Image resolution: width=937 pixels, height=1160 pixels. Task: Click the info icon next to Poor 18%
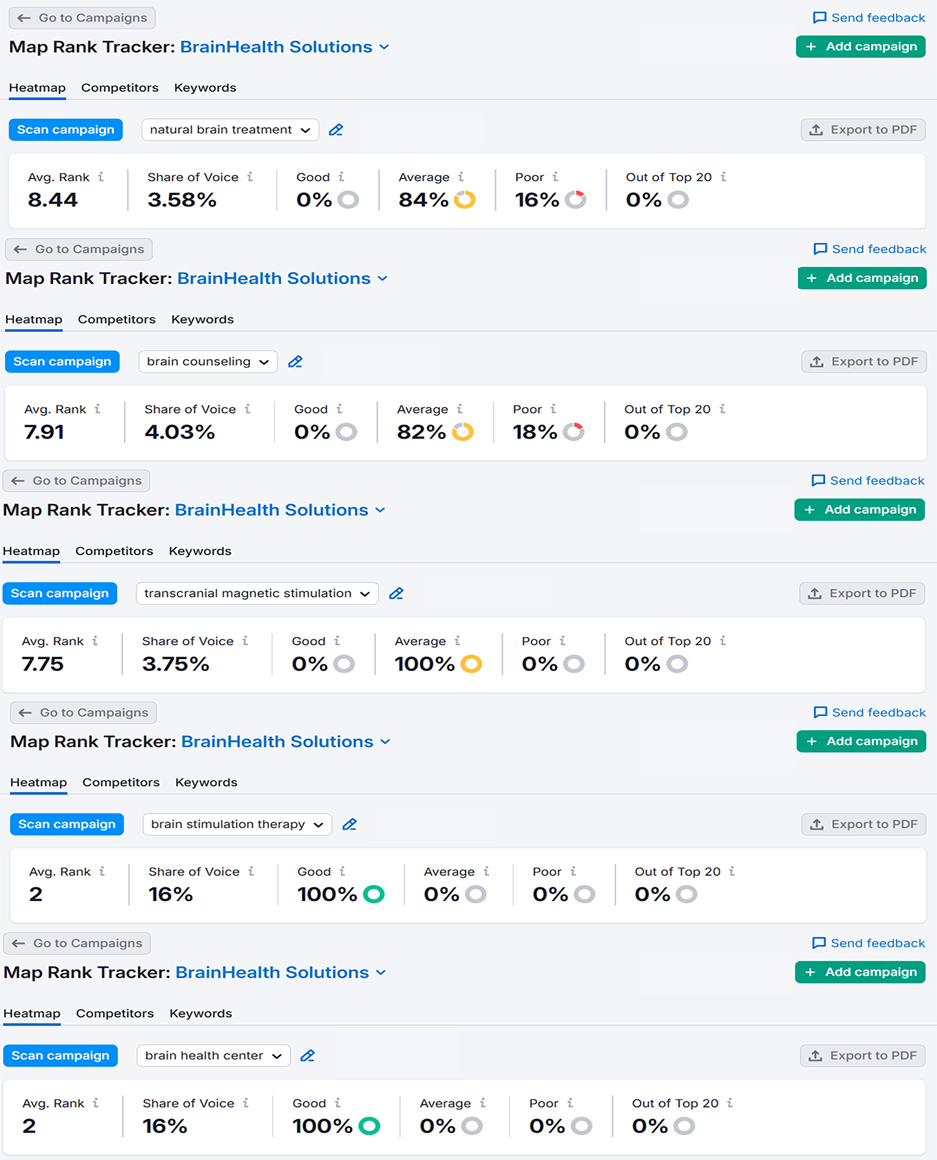pyautogui.click(x=553, y=409)
